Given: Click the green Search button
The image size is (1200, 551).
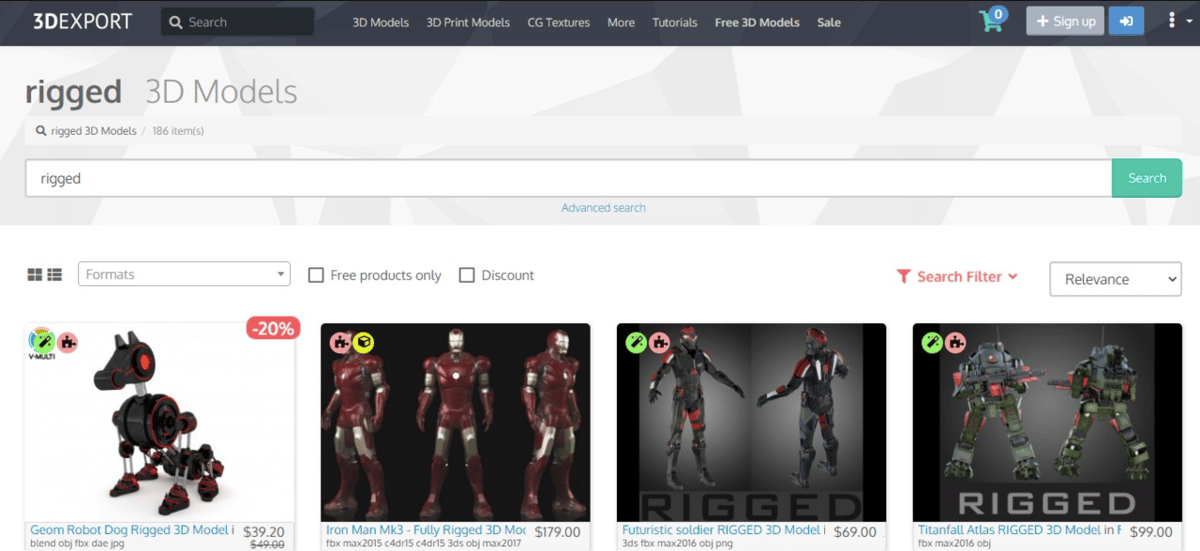Looking at the screenshot, I should (x=1147, y=178).
